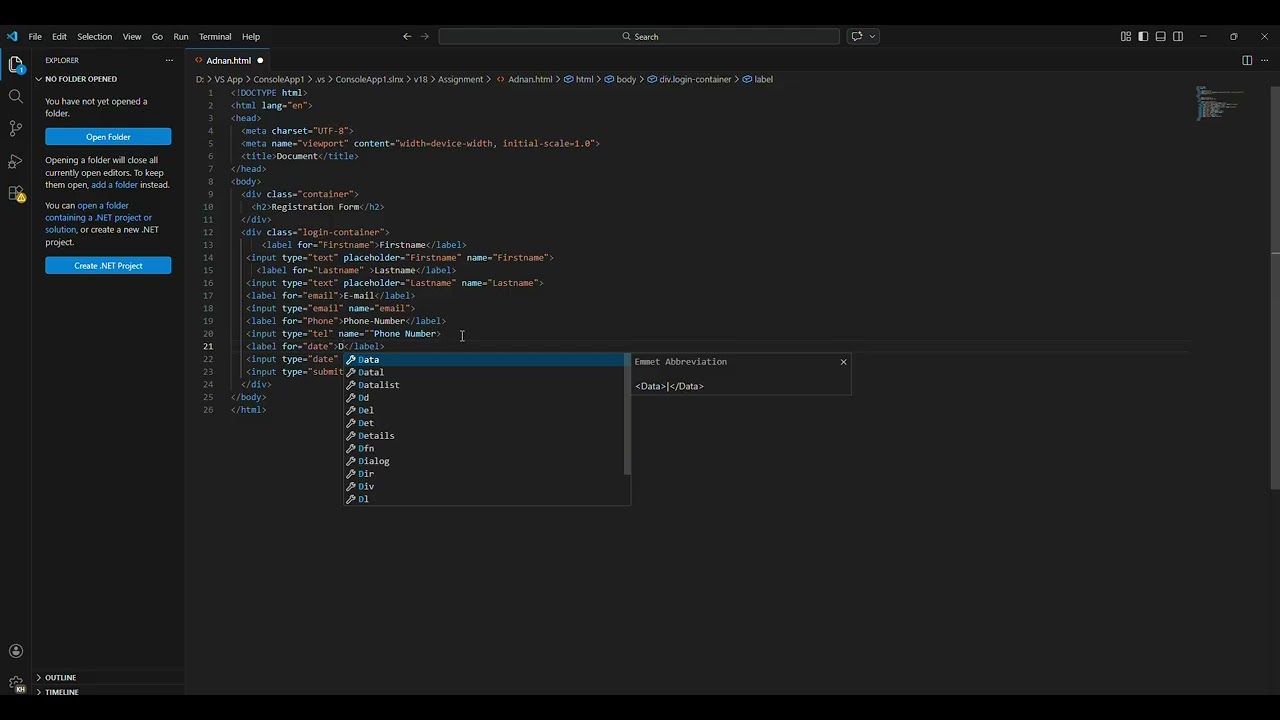Close the Emmet Abbreviation details pane
The height and width of the screenshot is (720, 1280).
(x=843, y=362)
